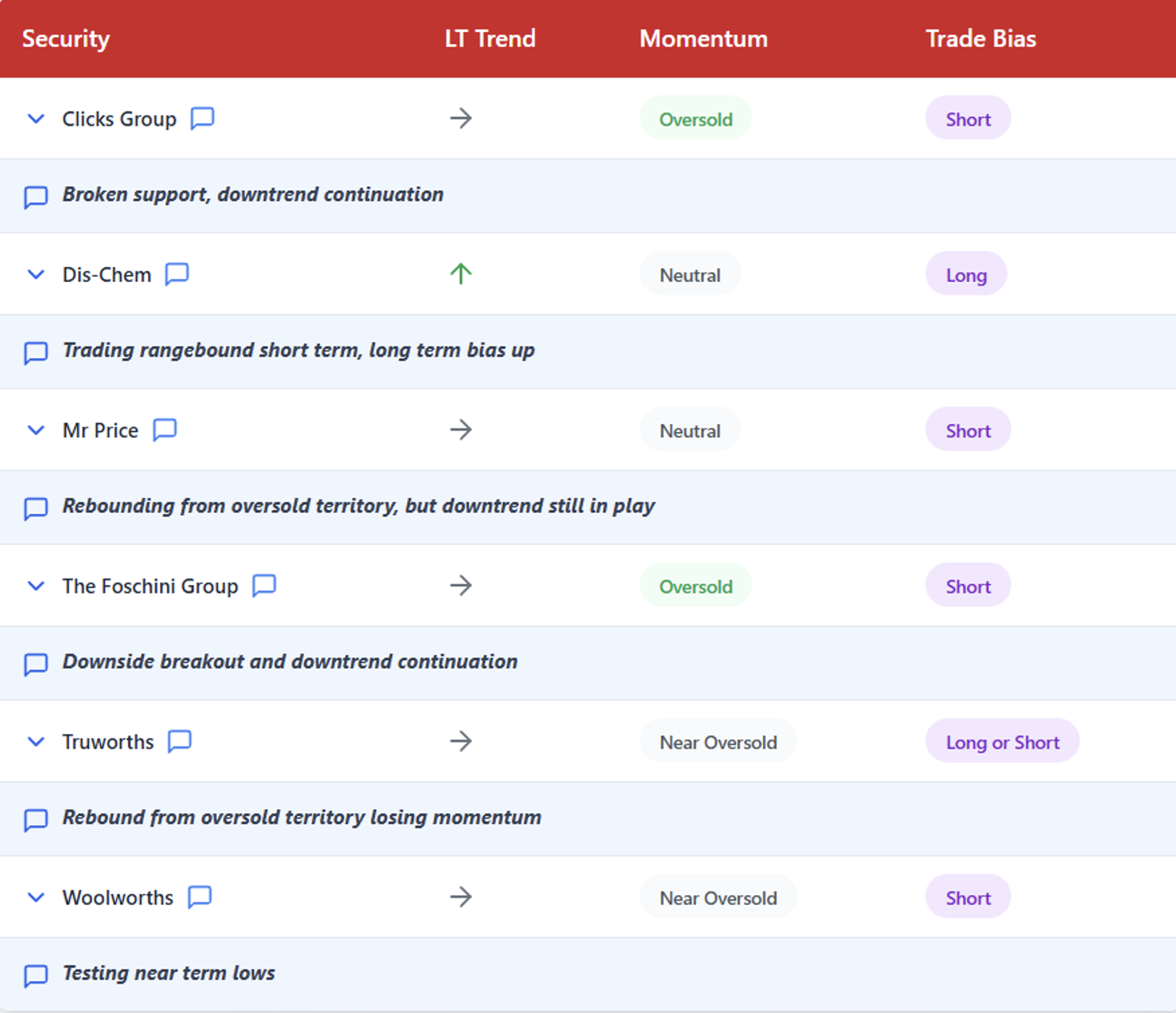Click the sideways trend arrow for Woolworths

pyautogui.click(x=461, y=897)
